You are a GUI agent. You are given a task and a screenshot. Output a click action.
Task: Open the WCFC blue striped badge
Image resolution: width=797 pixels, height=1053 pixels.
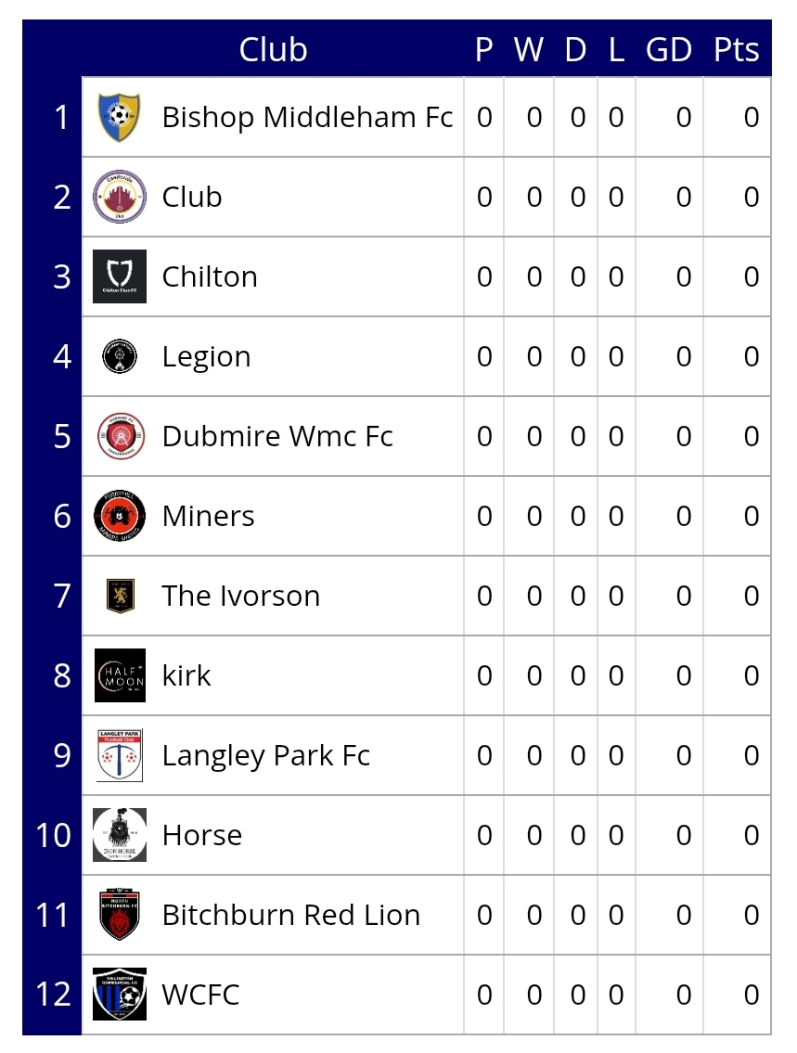[x=120, y=995]
